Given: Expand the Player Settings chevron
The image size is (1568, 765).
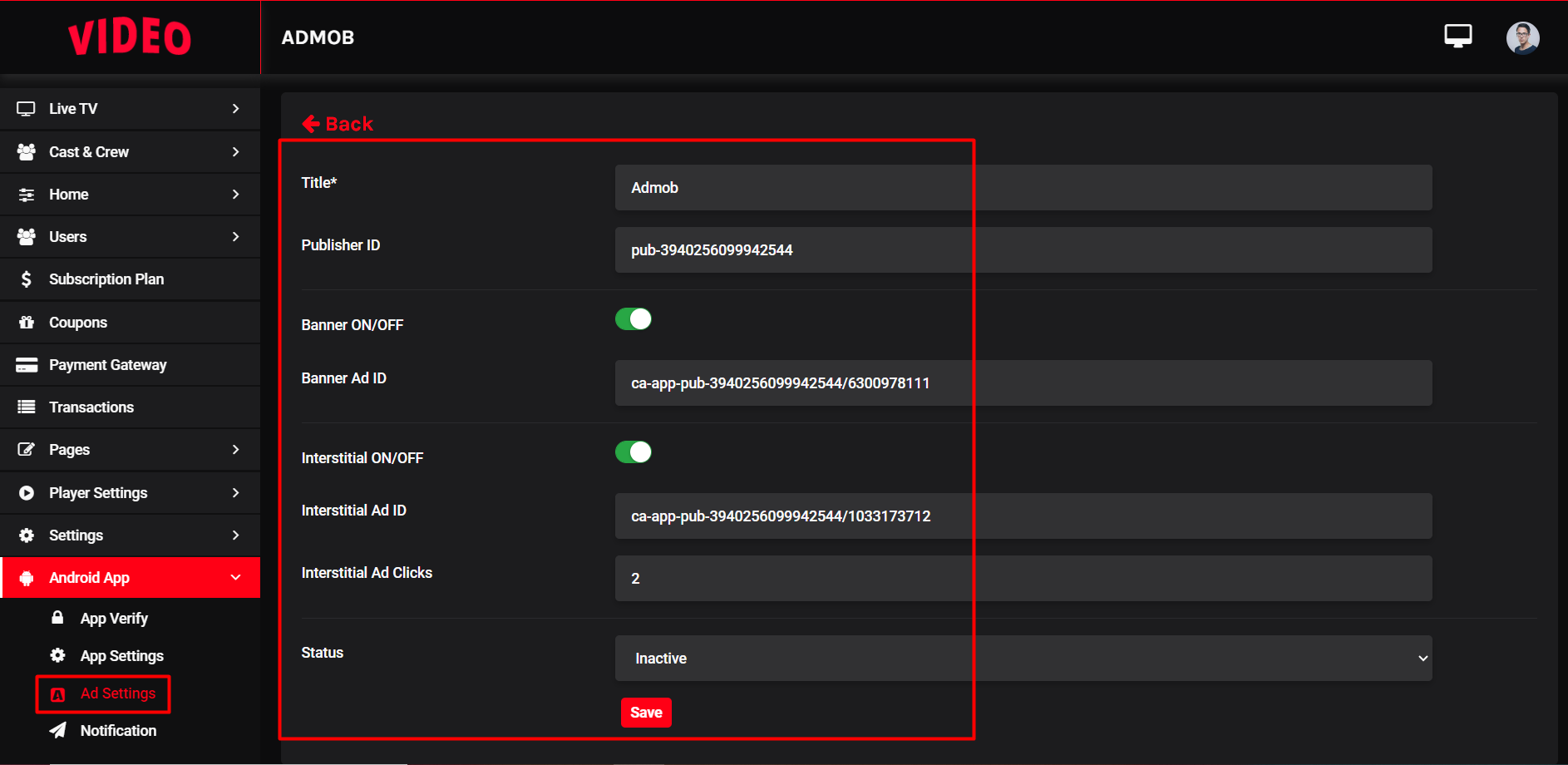Looking at the screenshot, I should (x=235, y=493).
